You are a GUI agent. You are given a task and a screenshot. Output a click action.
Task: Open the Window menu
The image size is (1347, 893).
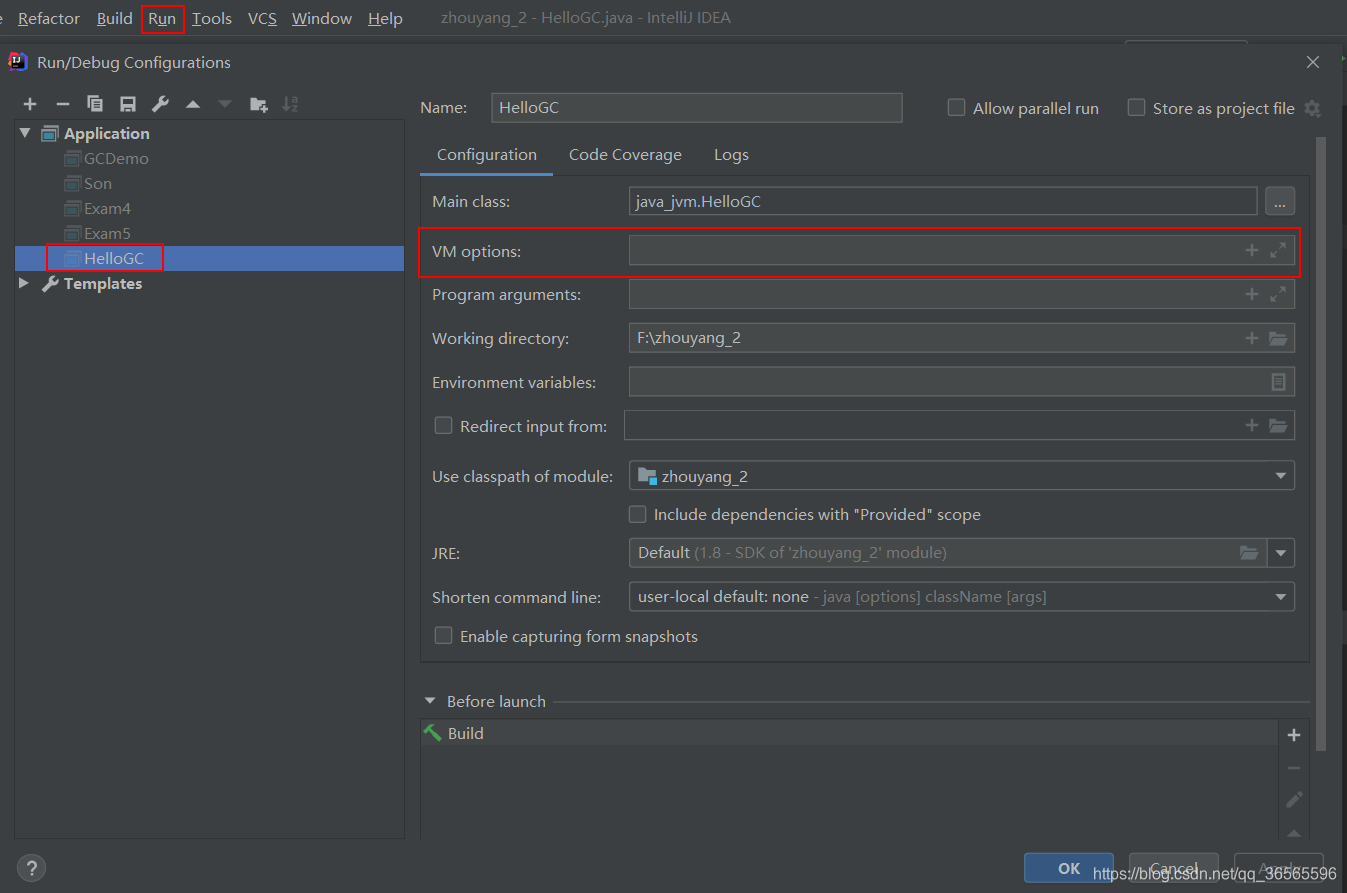click(x=322, y=18)
